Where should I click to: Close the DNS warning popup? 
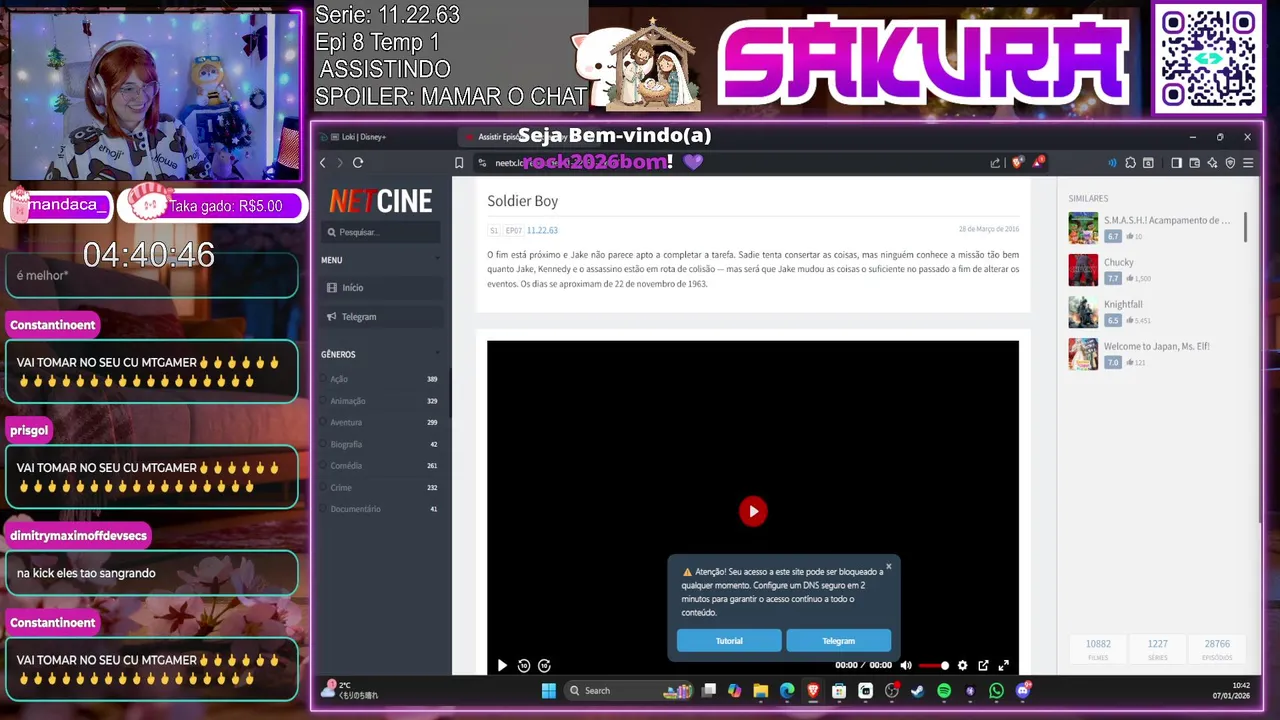coord(888,566)
